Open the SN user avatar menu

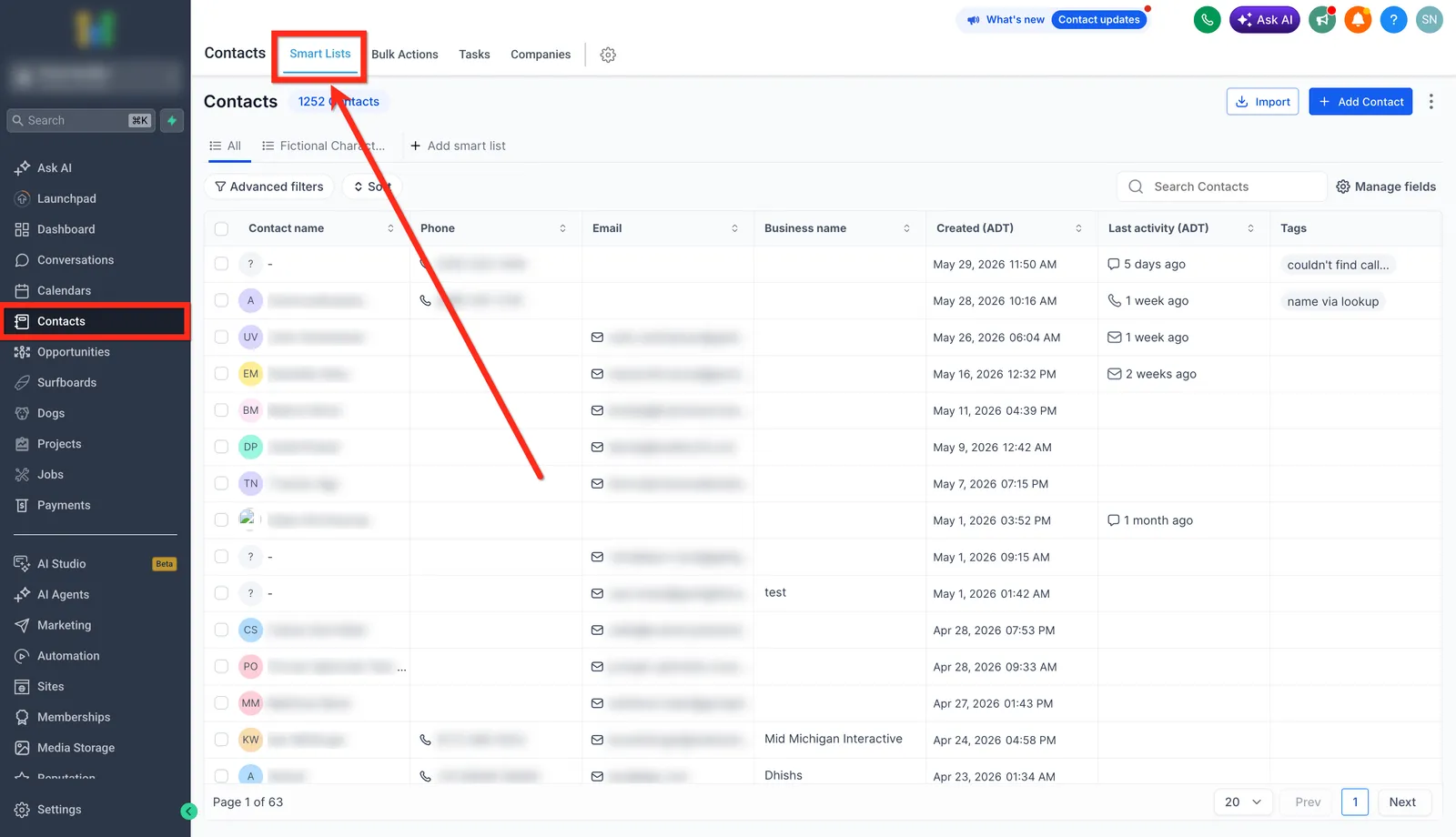[x=1430, y=19]
